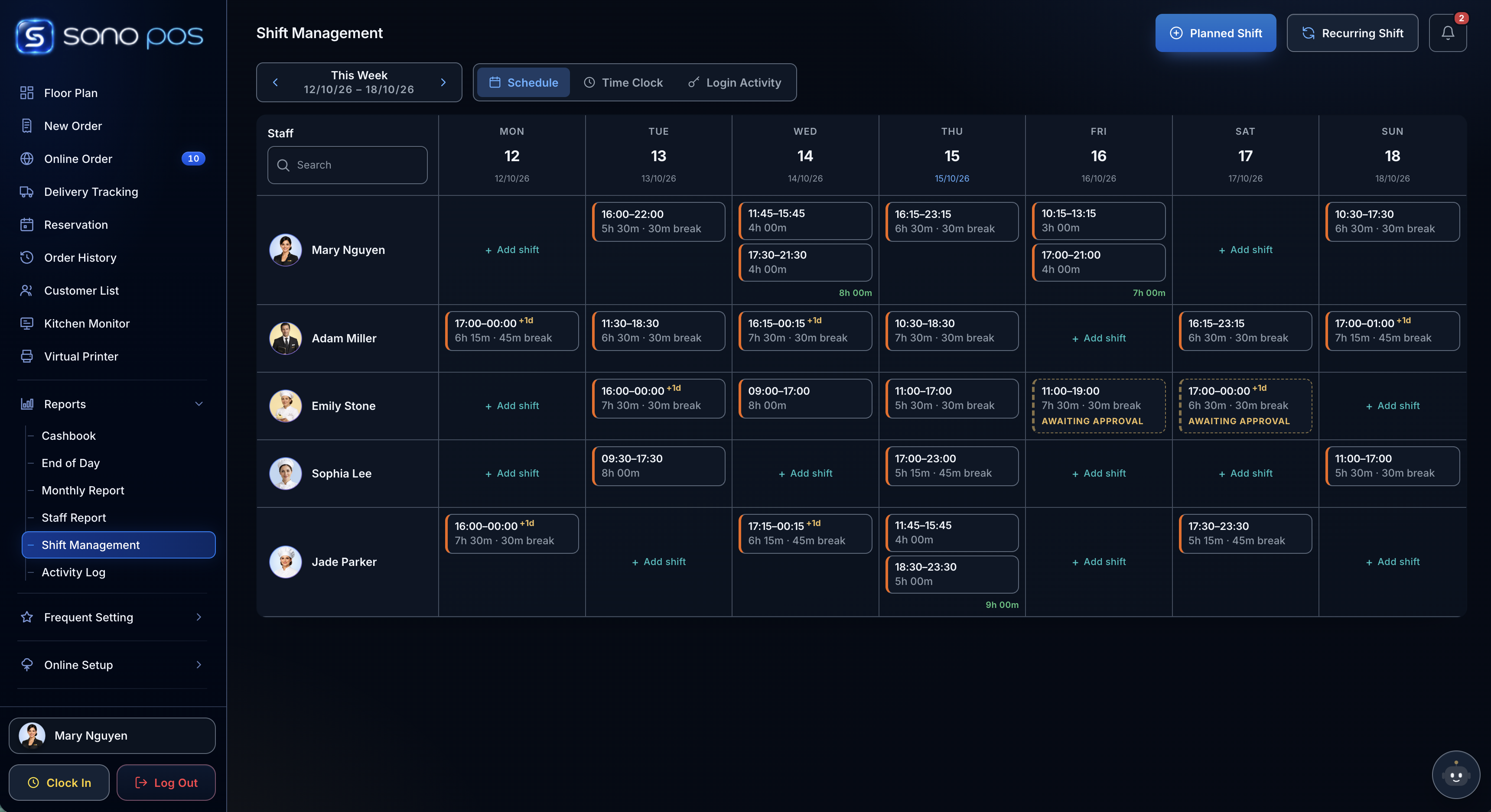Open the Mary Nguyen user profile box
Screen dimensions: 1491x812
click(112, 736)
